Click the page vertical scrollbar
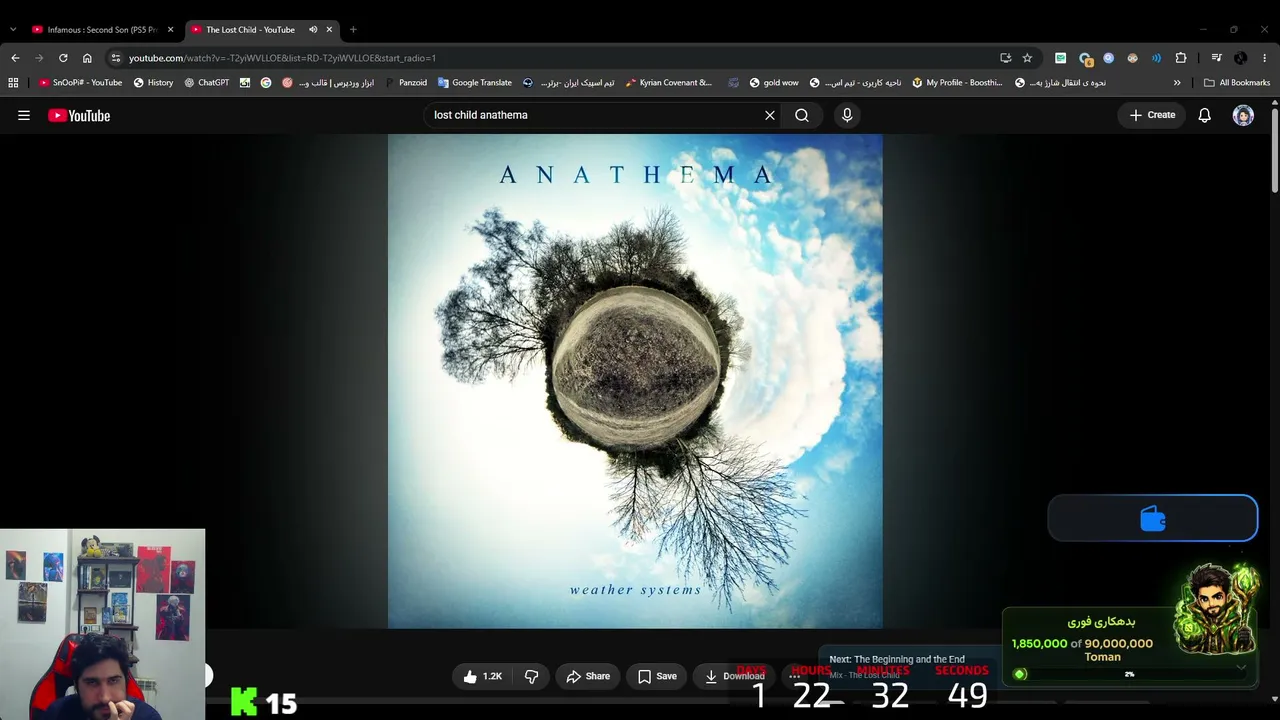The image size is (1280, 720). pos(1275,150)
